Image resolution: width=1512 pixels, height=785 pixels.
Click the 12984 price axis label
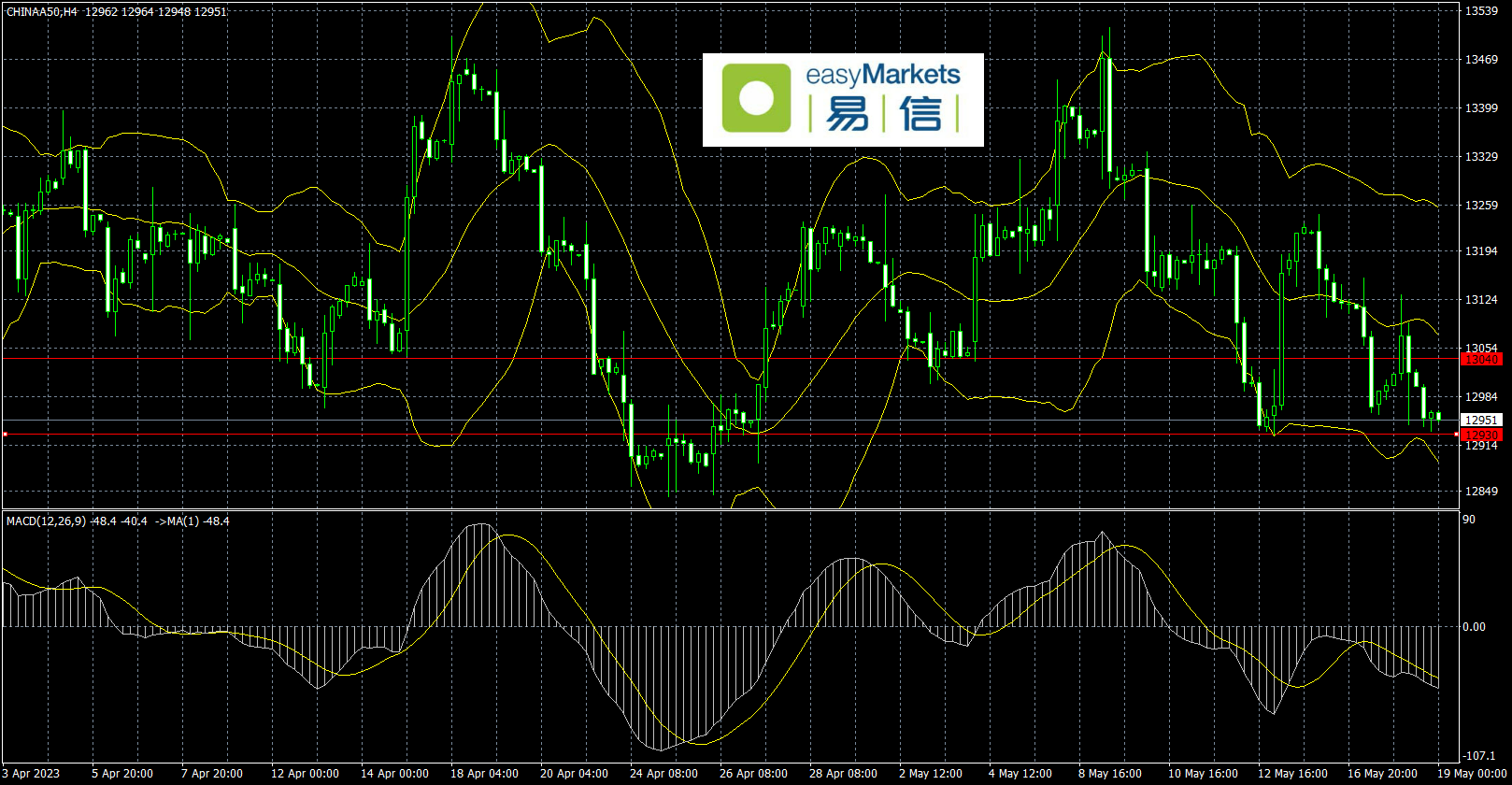pos(1481,397)
